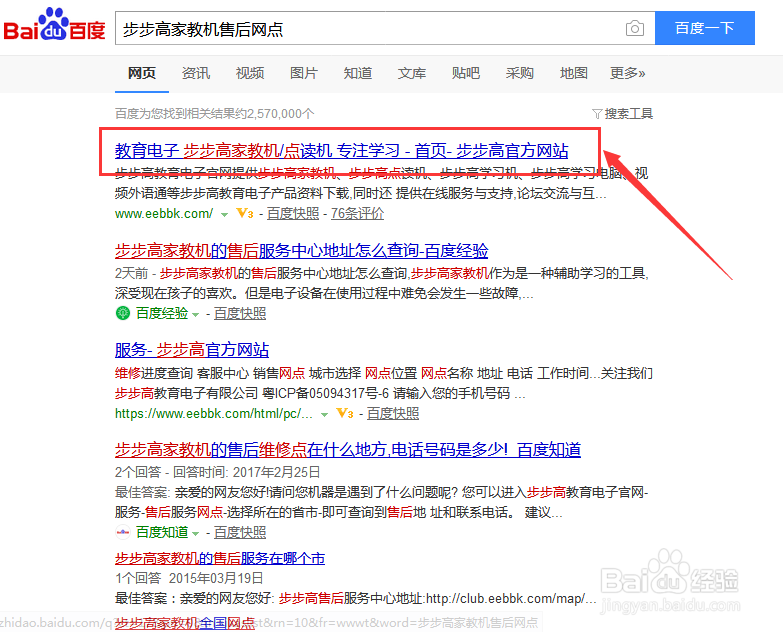Expand the dropdown arrow after 百度知道
This screenshot has height=632, width=783.
(196, 534)
